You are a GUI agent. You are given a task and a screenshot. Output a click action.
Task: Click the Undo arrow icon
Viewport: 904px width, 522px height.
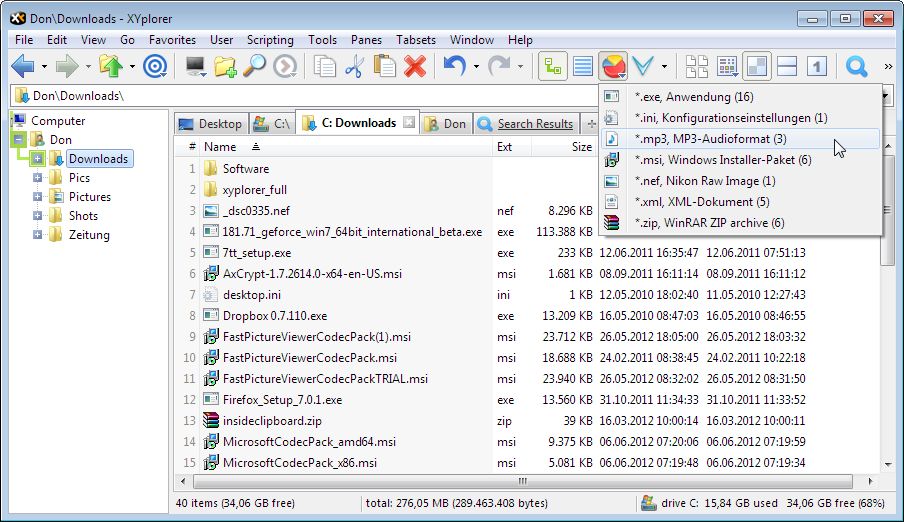pos(455,66)
